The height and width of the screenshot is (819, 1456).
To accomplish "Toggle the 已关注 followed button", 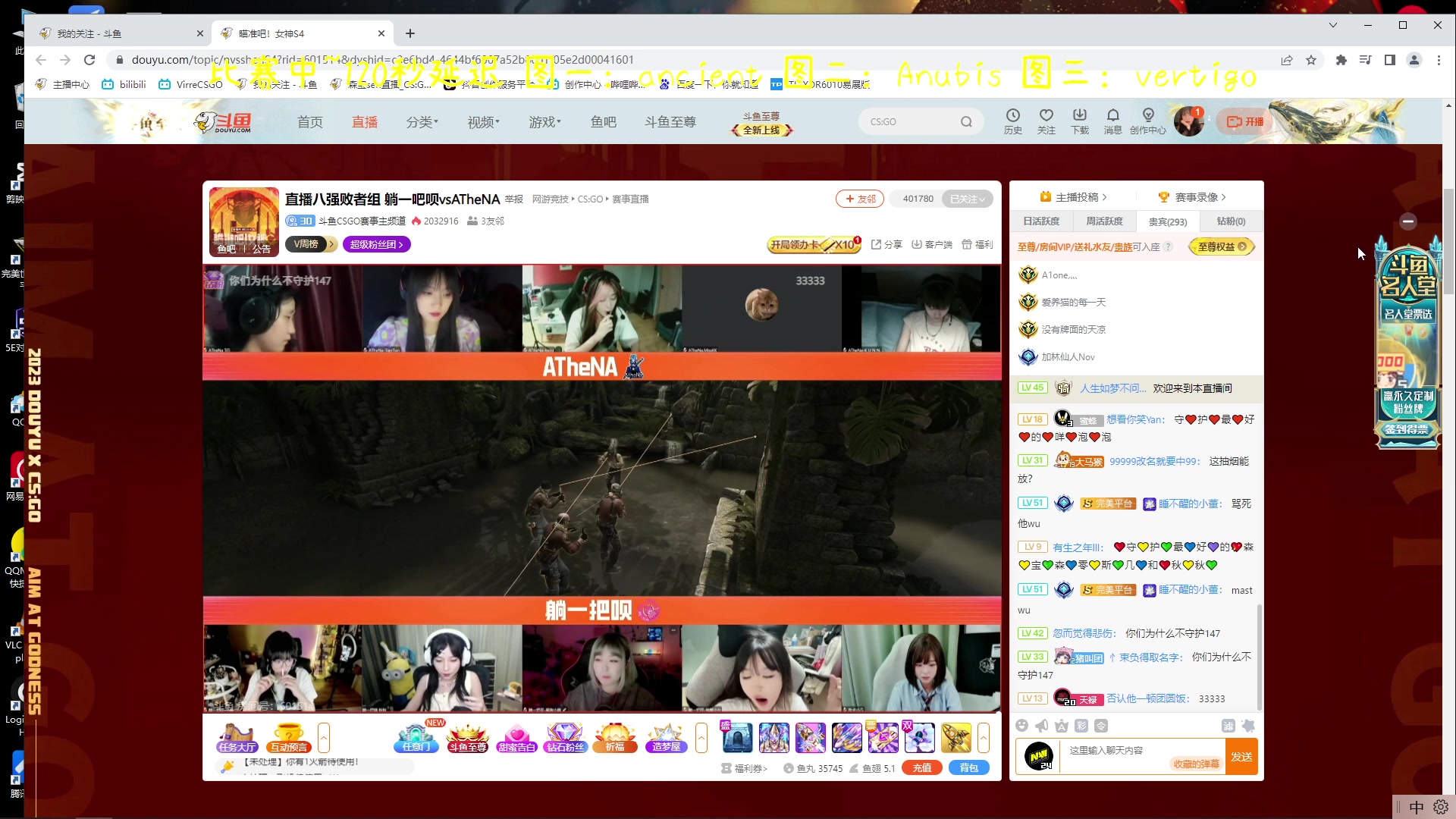I will 967,199.
